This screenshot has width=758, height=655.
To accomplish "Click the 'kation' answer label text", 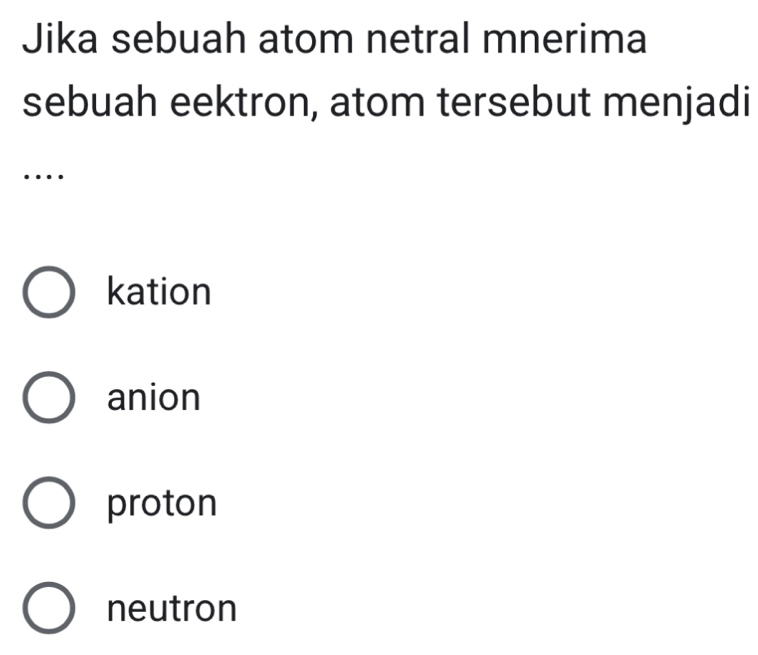I will pos(159,293).
